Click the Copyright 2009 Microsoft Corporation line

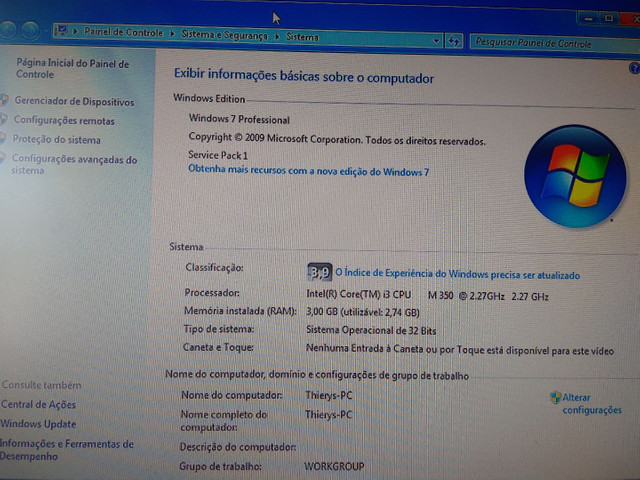337,139
